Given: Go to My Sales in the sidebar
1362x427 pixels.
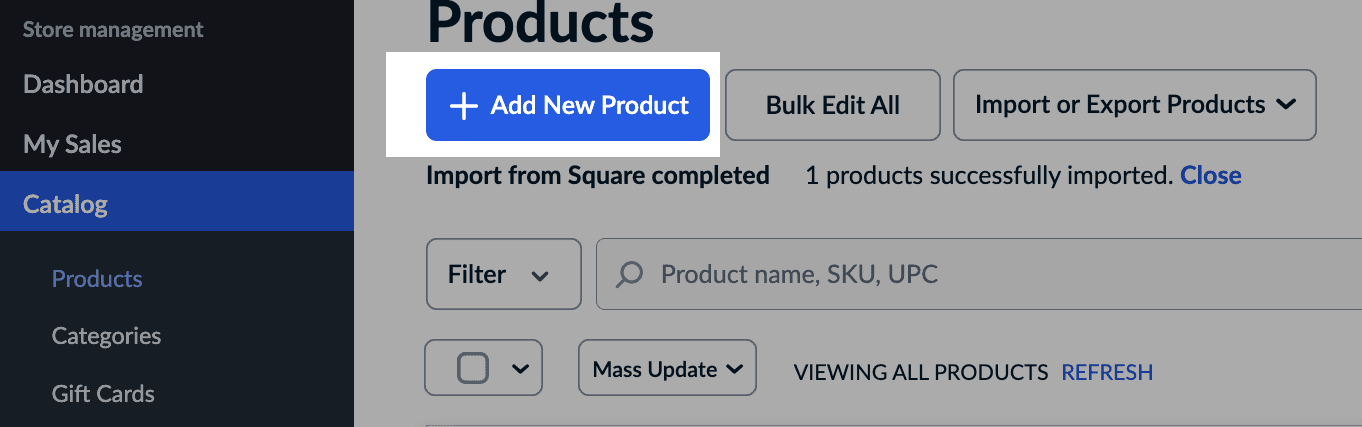Looking at the screenshot, I should point(72,144).
